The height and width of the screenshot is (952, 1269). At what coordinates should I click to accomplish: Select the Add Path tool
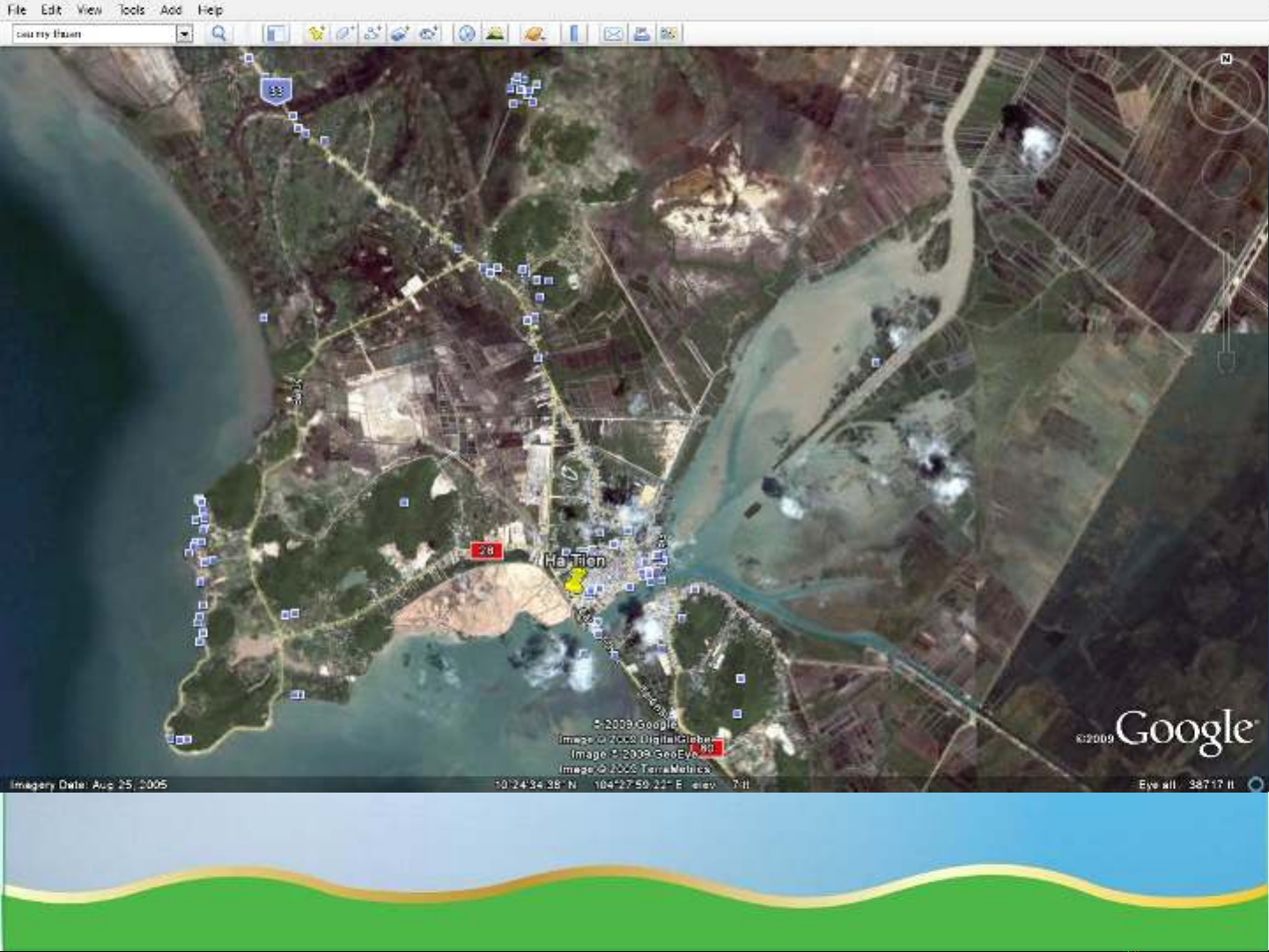373,34
